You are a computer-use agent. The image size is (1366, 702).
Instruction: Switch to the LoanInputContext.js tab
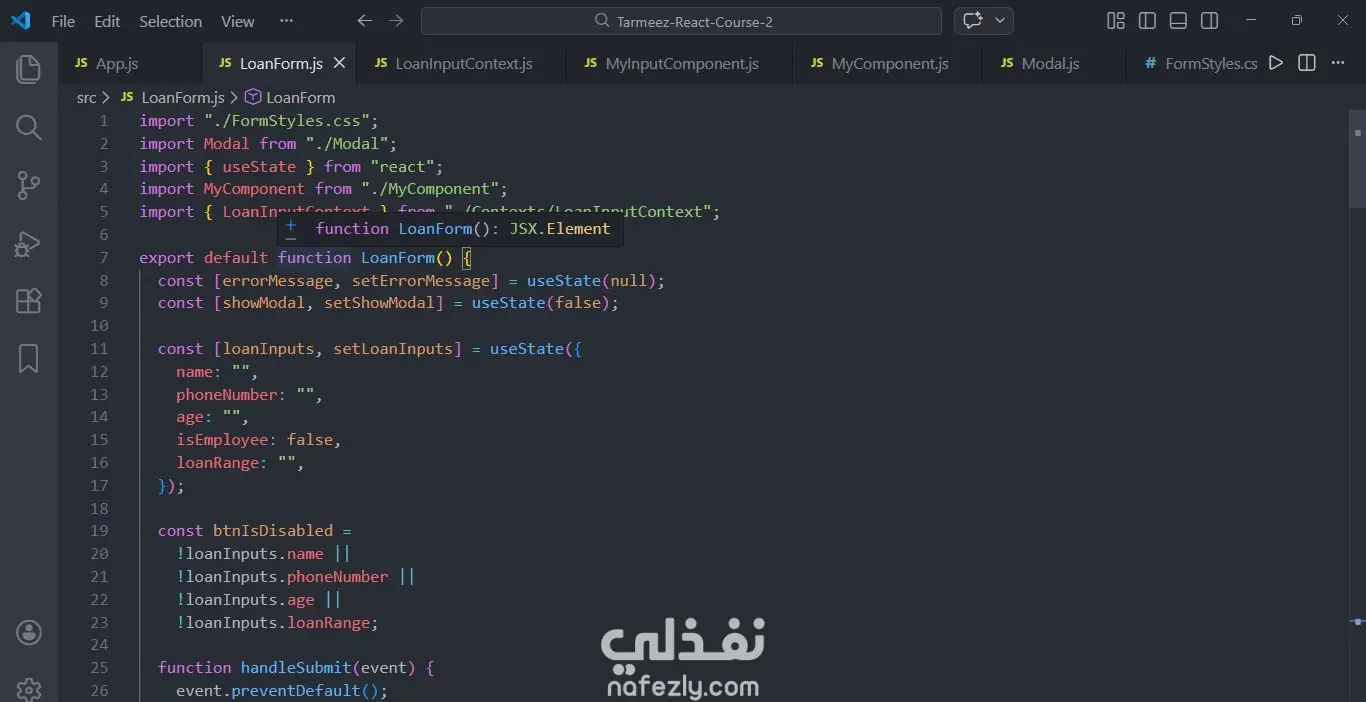(x=463, y=63)
